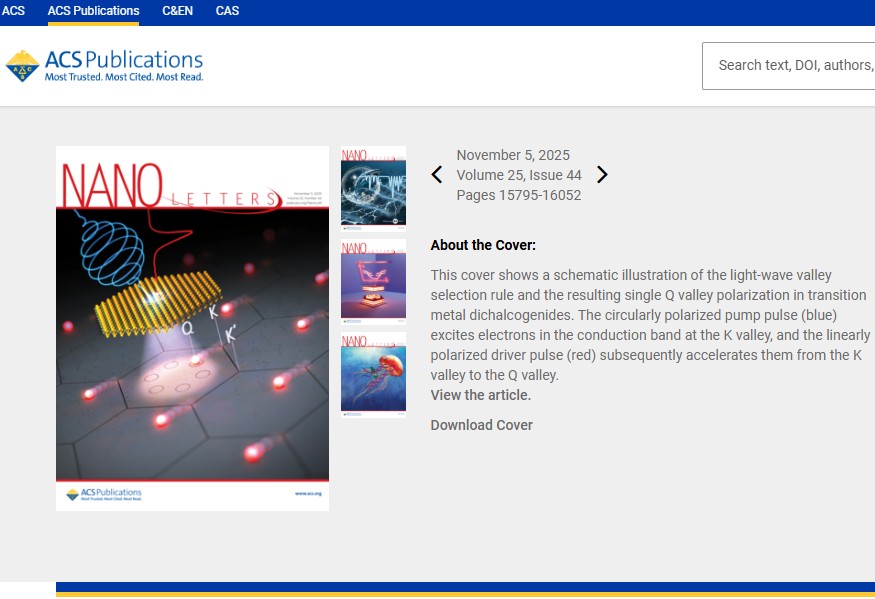The height and width of the screenshot is (599, 875).
Task: Open the large Nano Letters cover image
Action: (193, 328)
